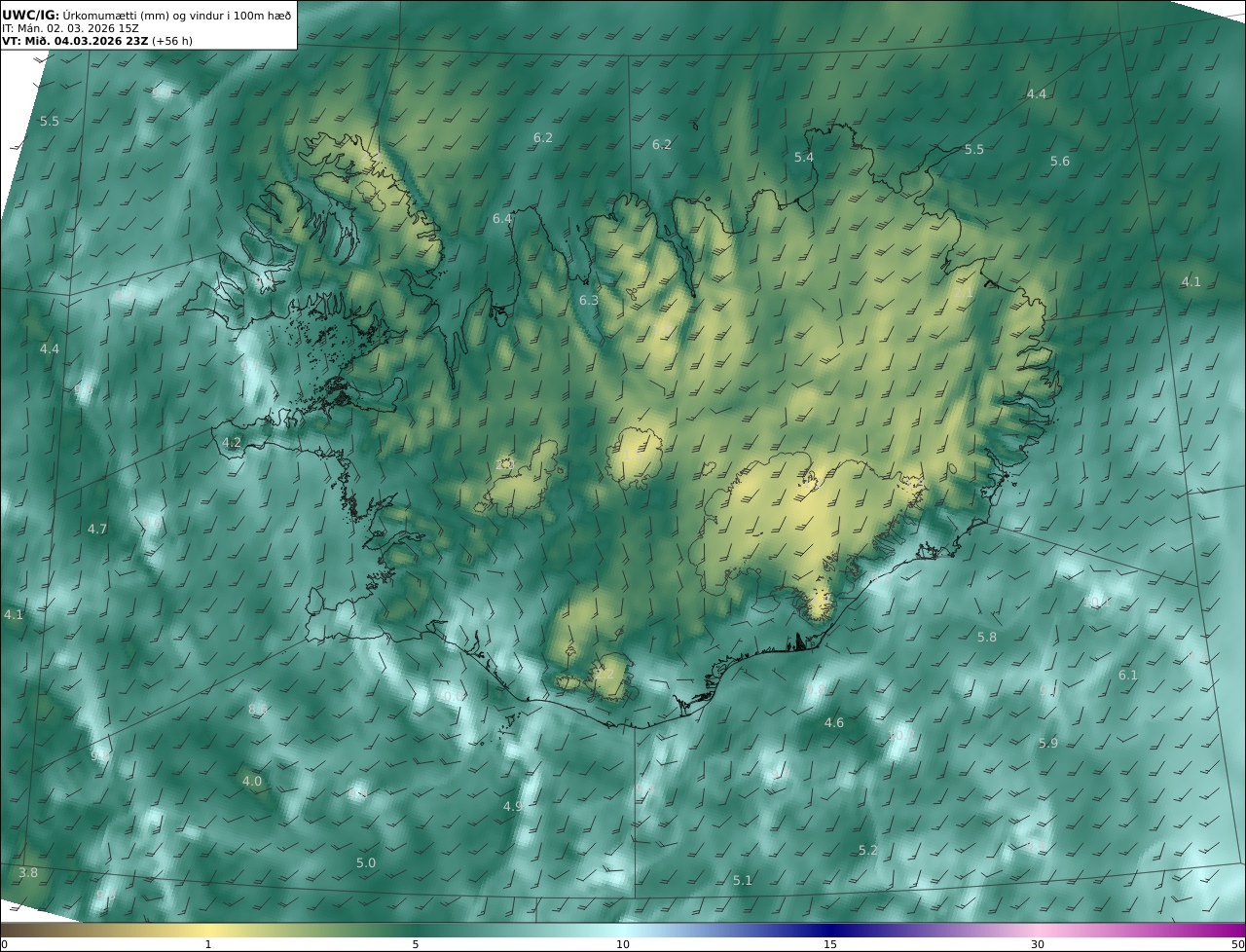Screen dimensions: 1246x952
Task: Click the 5.1 value label on the map
Action: click(x=743, y=880)
